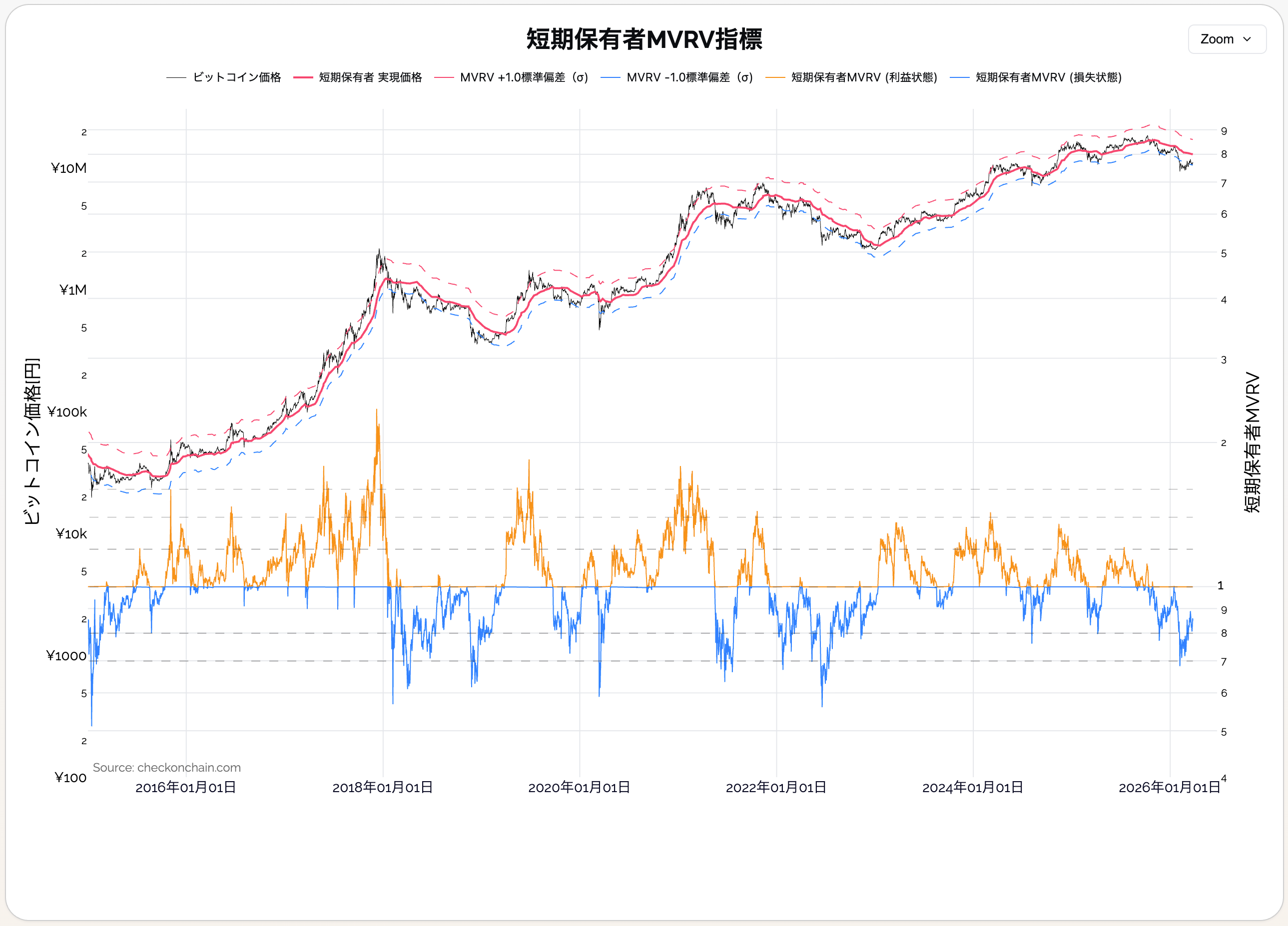Click the ¥1M left axis tick label

(x=72, y=290)
